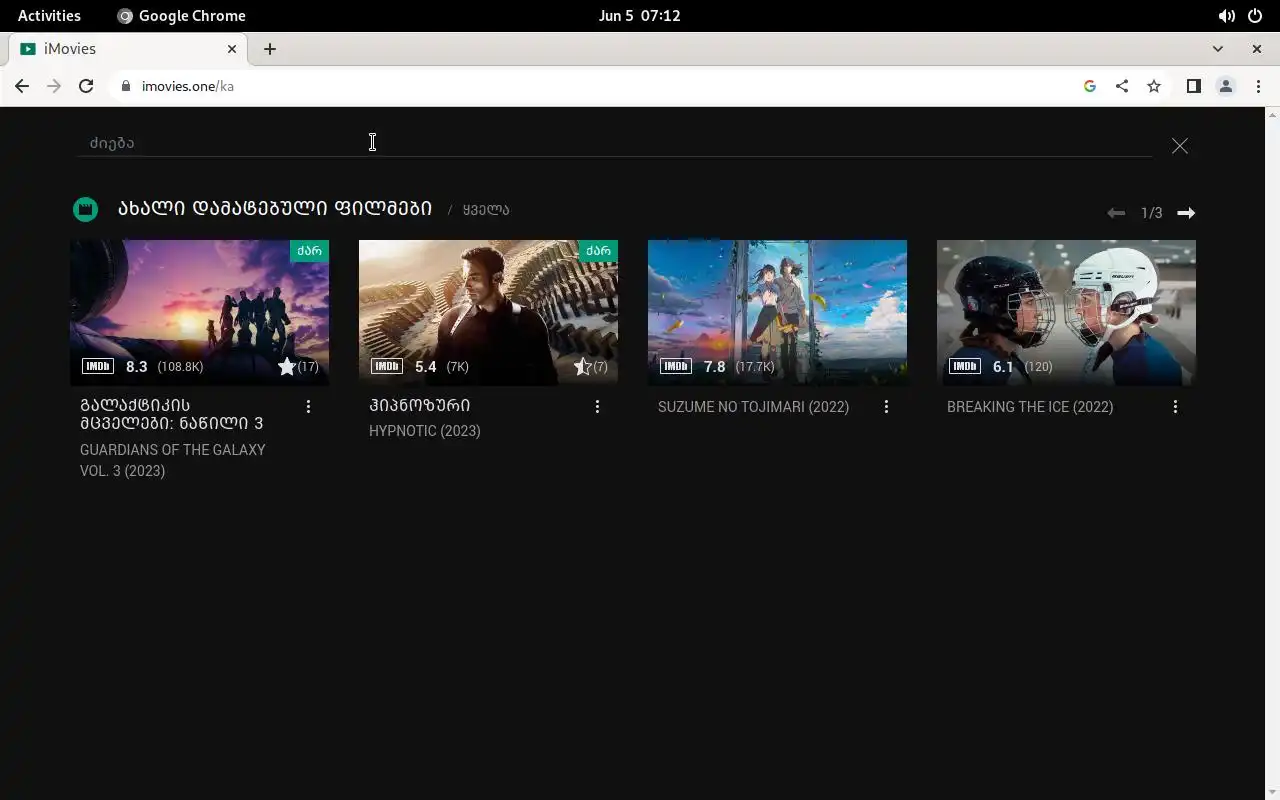Click the browser forward arrow
The height and width of the screenshot is (800, 1280).
tap(54, 86)
